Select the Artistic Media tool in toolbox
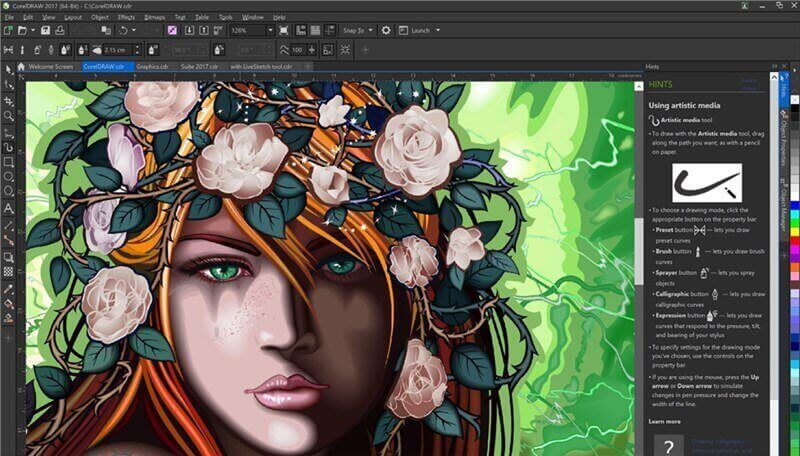The width and height of the screenshot is (800, 456). point(8,147)
